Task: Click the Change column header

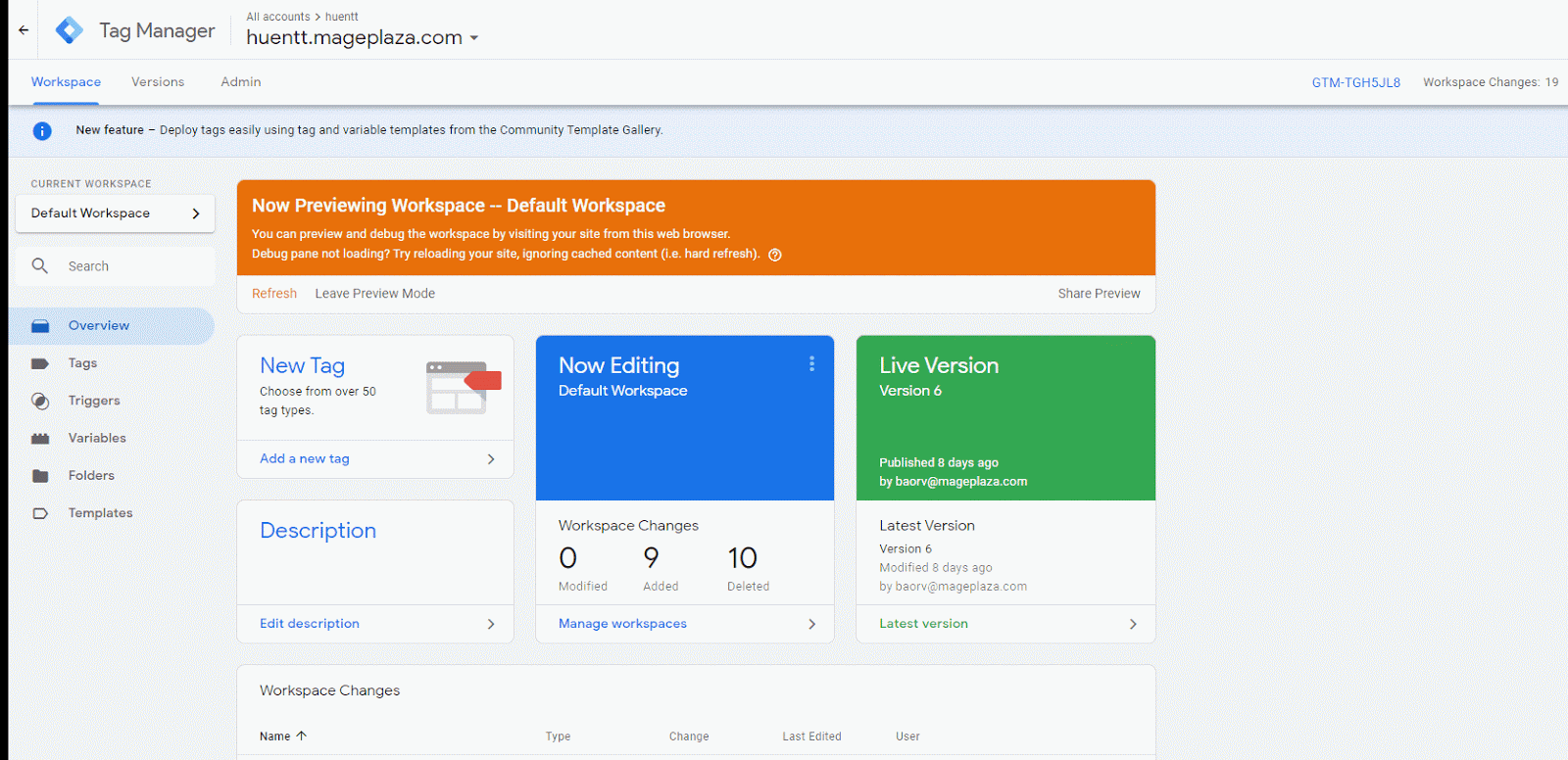Action: point(689,736)
